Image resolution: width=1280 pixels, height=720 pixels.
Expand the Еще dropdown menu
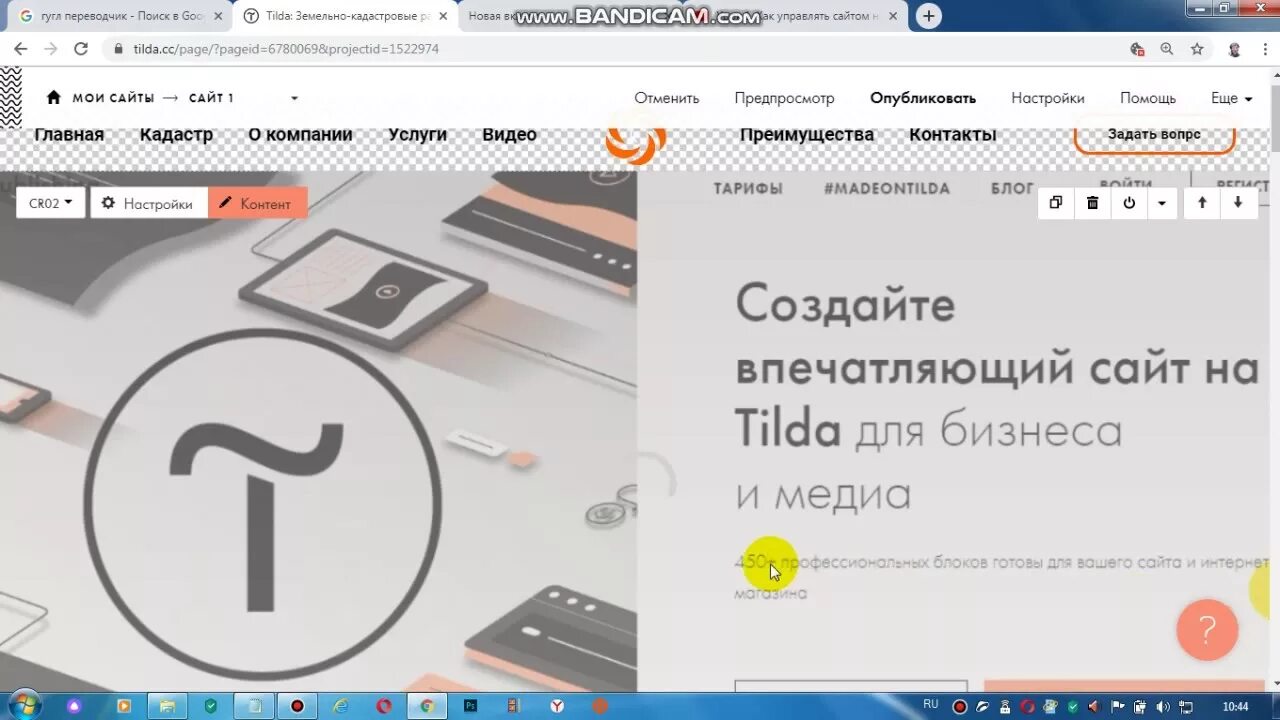(1231, 98)
